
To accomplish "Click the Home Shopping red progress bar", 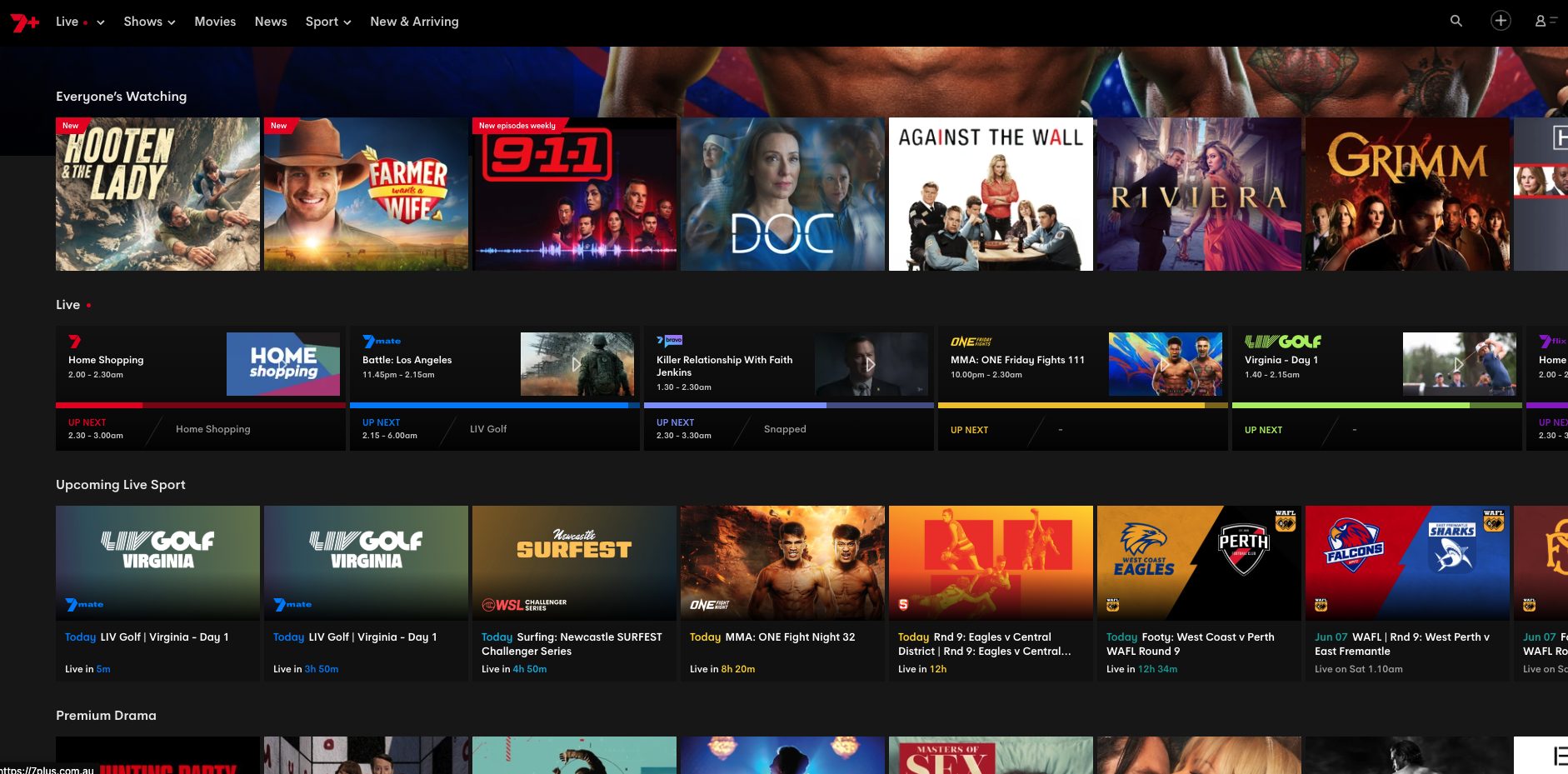I will 201,406.
